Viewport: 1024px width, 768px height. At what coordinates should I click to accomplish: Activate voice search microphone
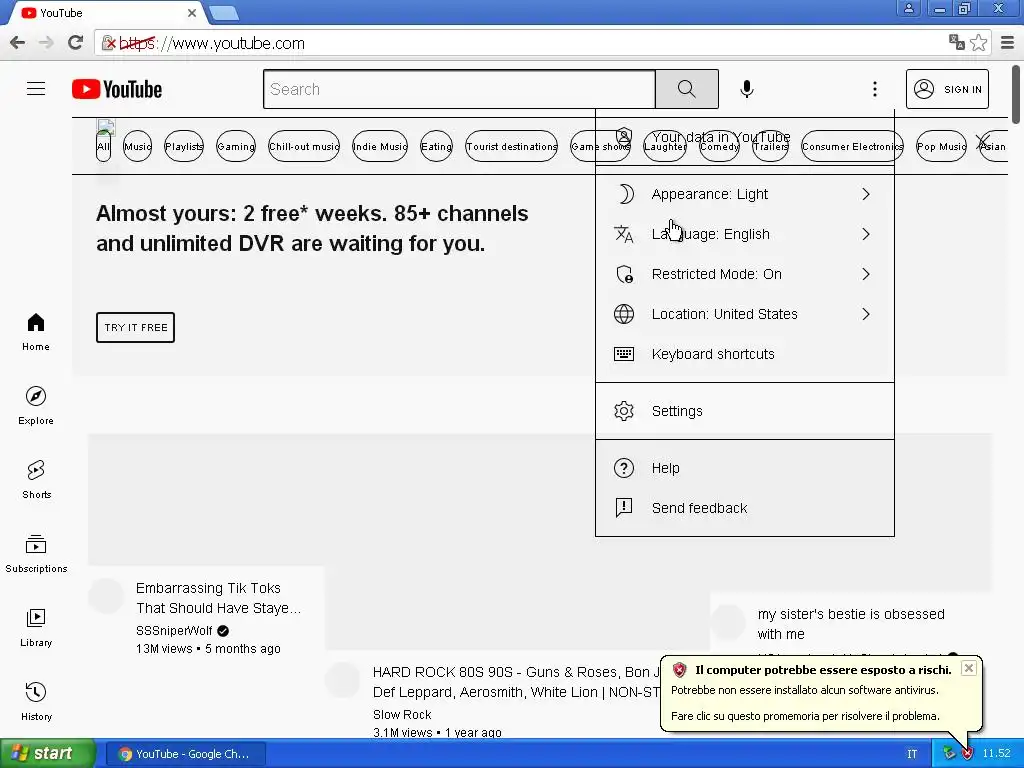[x=746, y=89]
